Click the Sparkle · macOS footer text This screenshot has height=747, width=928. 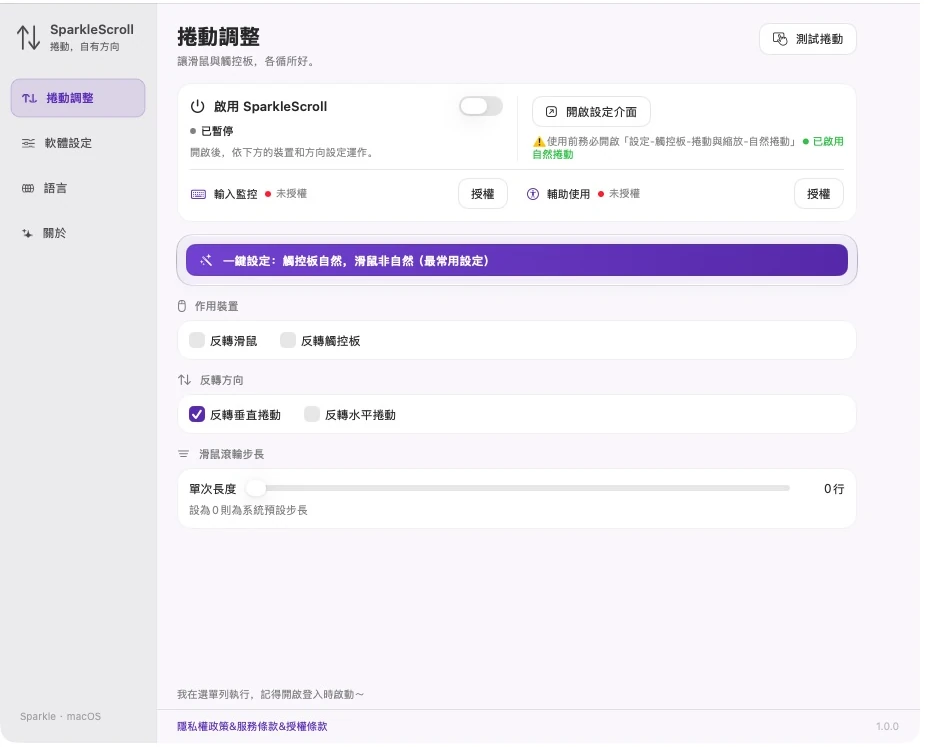(x=60, y=716)
